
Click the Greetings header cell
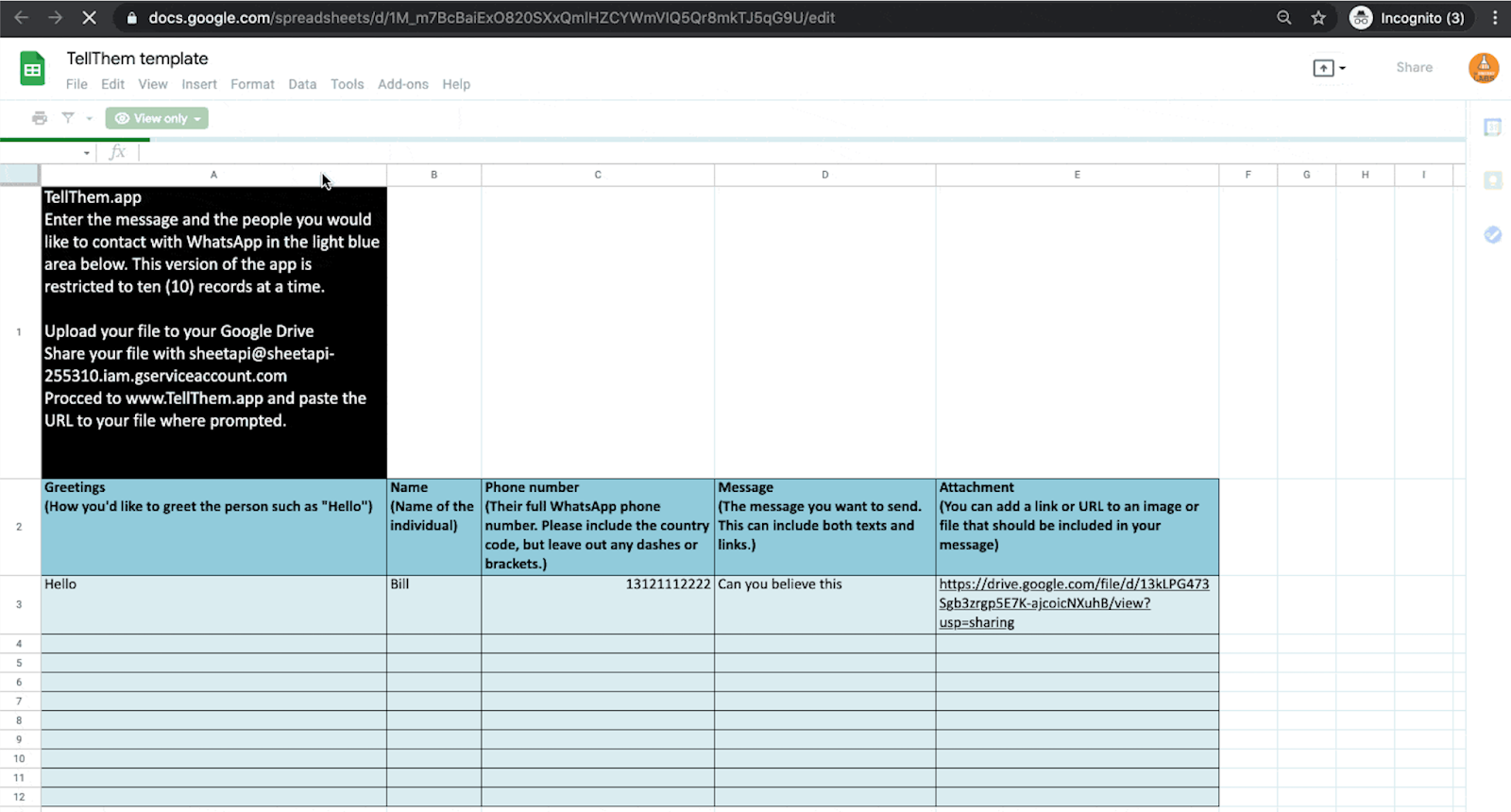213,527
